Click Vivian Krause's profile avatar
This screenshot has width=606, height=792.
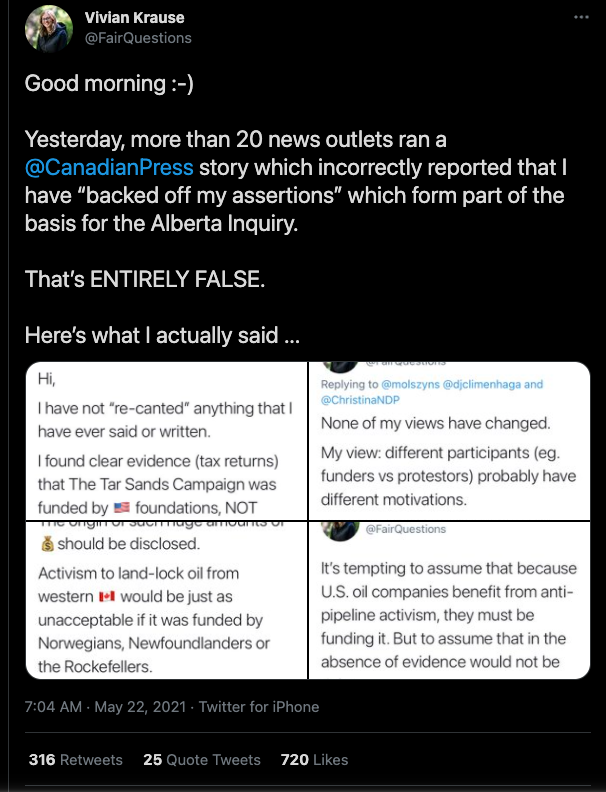tap(49, 28)
